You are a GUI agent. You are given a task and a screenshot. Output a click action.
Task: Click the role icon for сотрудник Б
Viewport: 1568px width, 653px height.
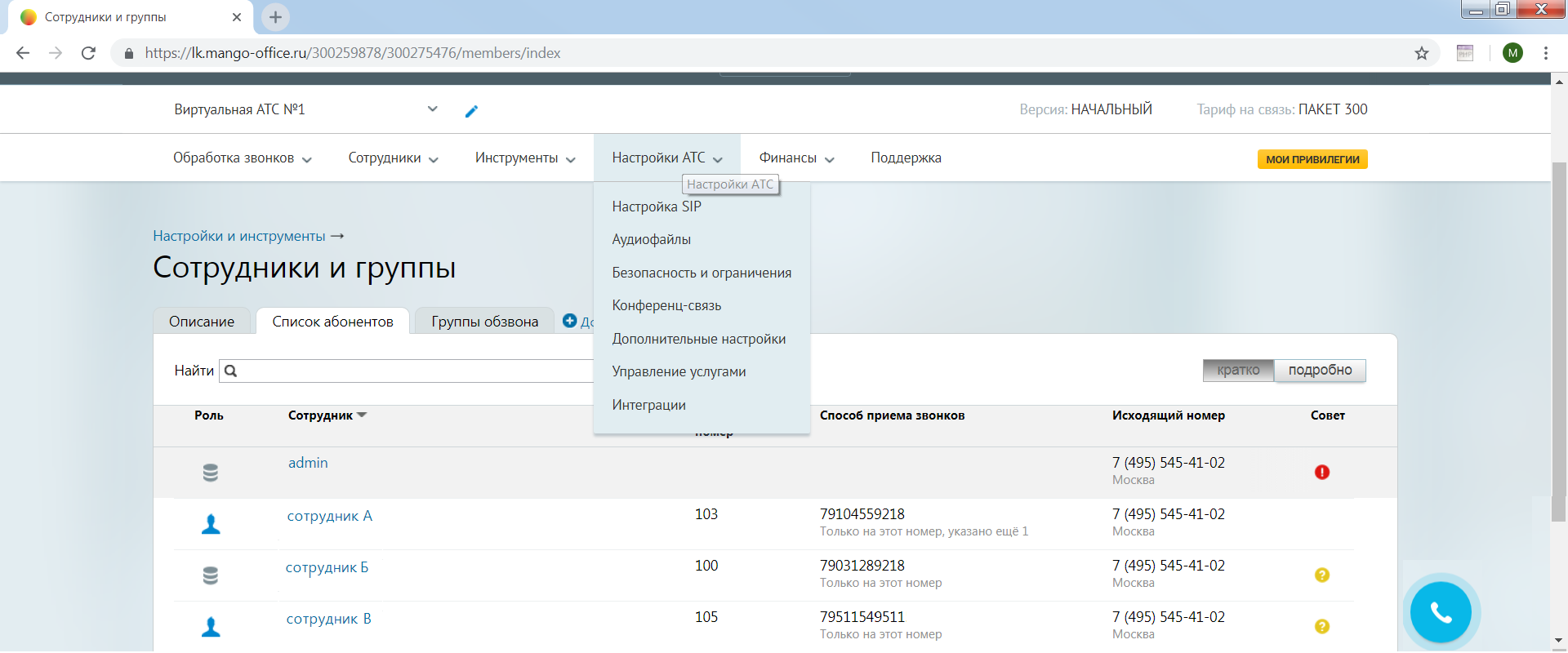click(211, 575)
